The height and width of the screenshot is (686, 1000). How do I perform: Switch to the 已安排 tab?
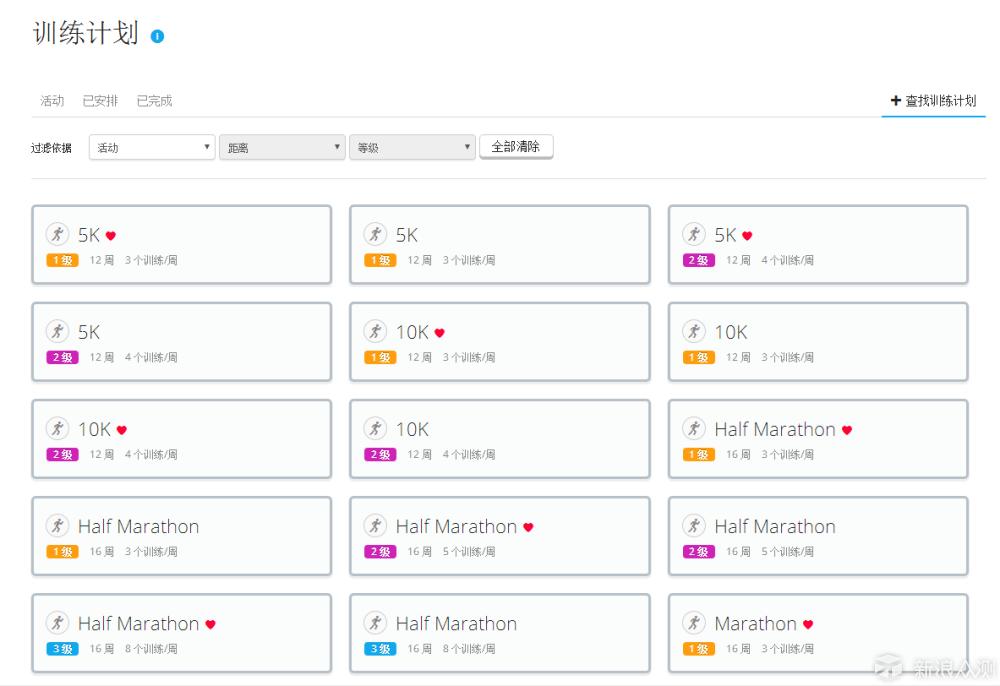99,100
